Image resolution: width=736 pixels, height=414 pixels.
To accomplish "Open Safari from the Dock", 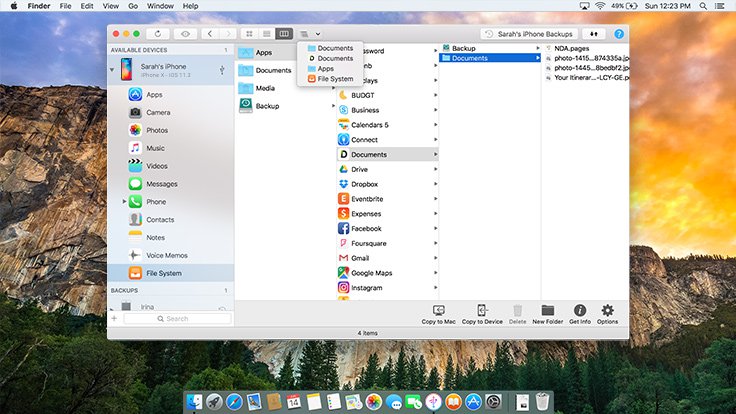I will (x=234, y=402).
